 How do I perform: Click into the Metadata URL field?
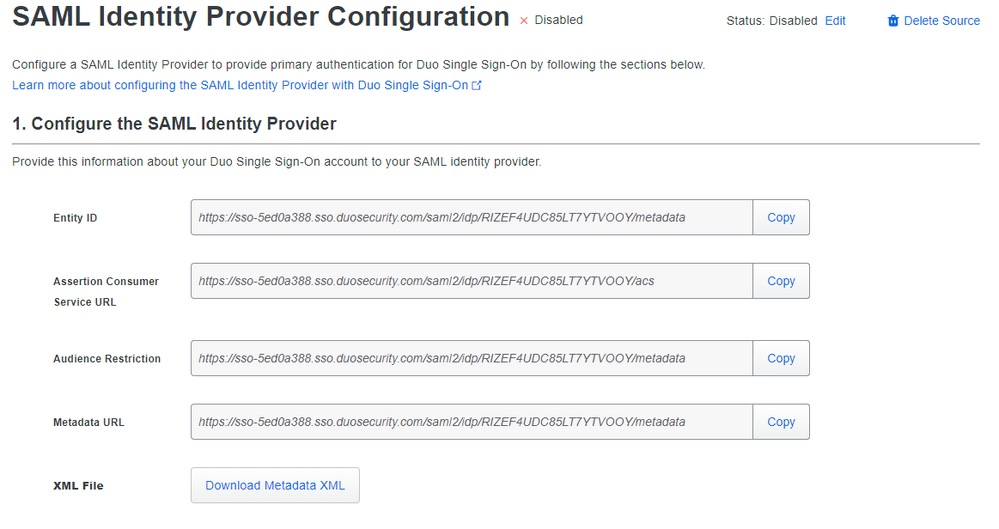(x=471, y=422)
